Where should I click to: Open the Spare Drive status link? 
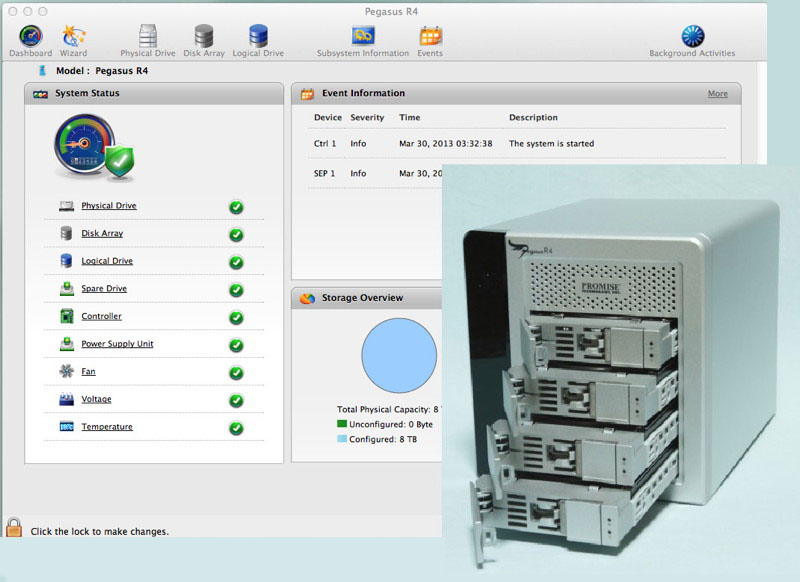pyautogui.click(x=104, y=288)
